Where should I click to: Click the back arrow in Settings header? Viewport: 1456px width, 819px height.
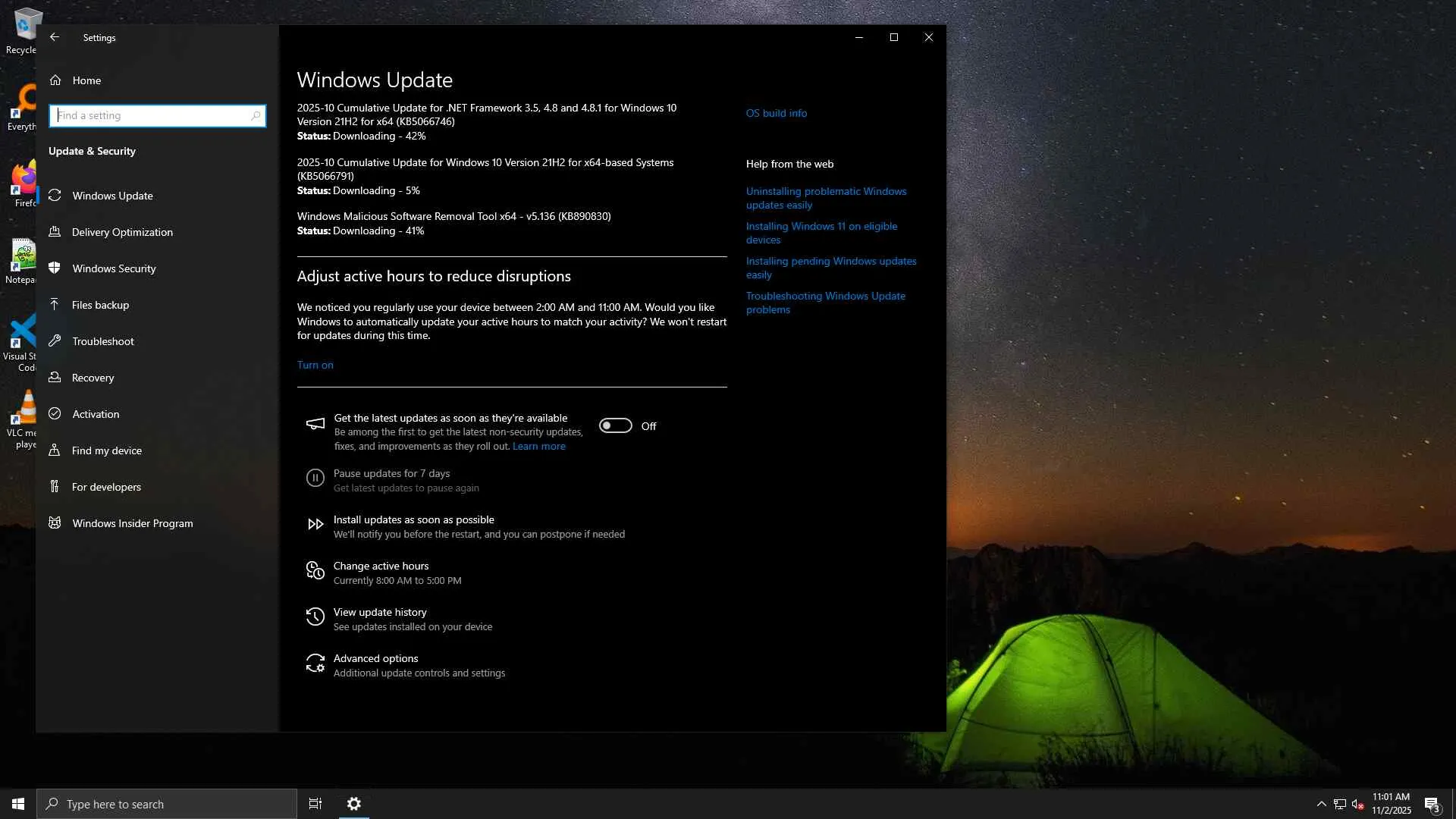click(55, 37)
